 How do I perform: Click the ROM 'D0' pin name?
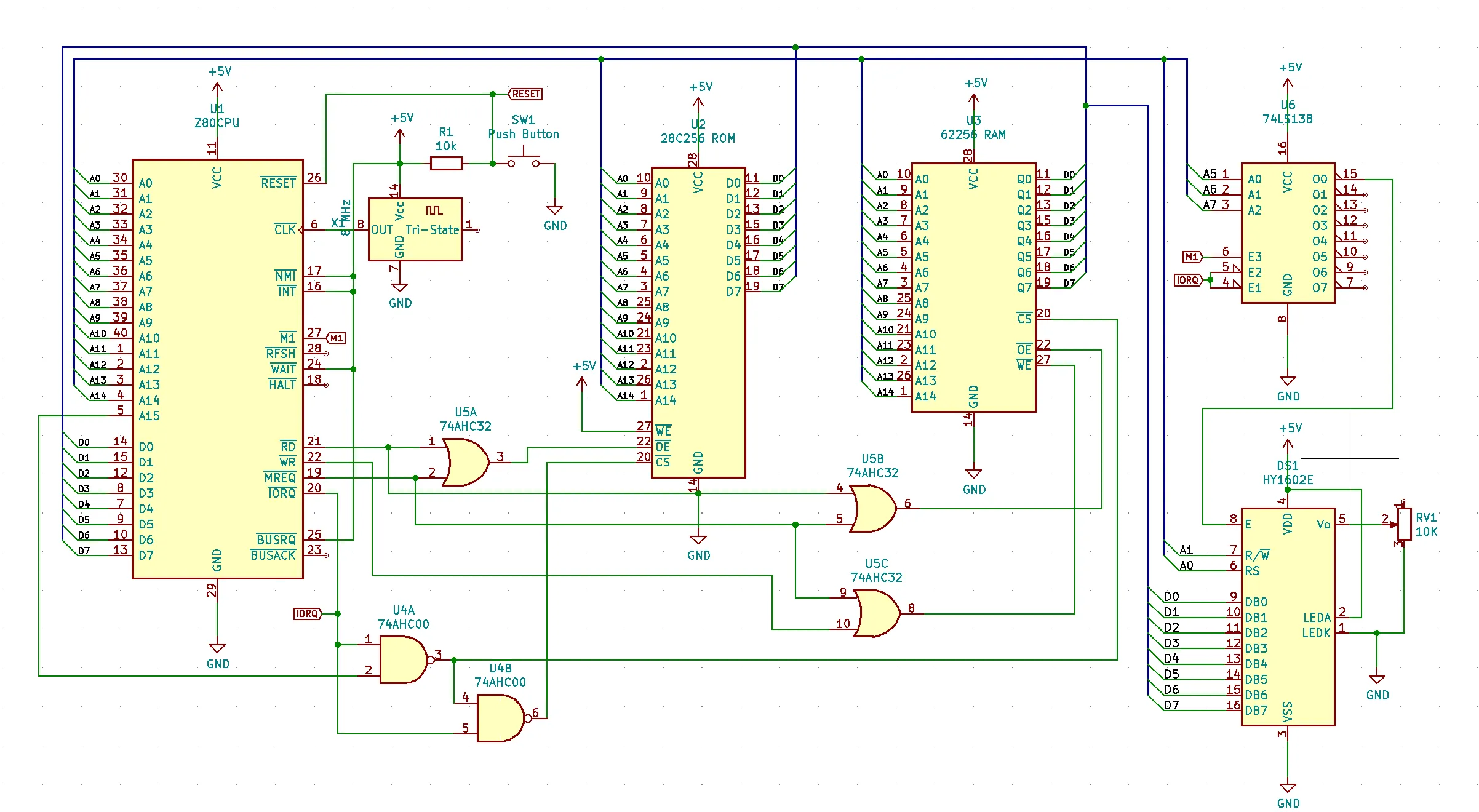[733, 183]
